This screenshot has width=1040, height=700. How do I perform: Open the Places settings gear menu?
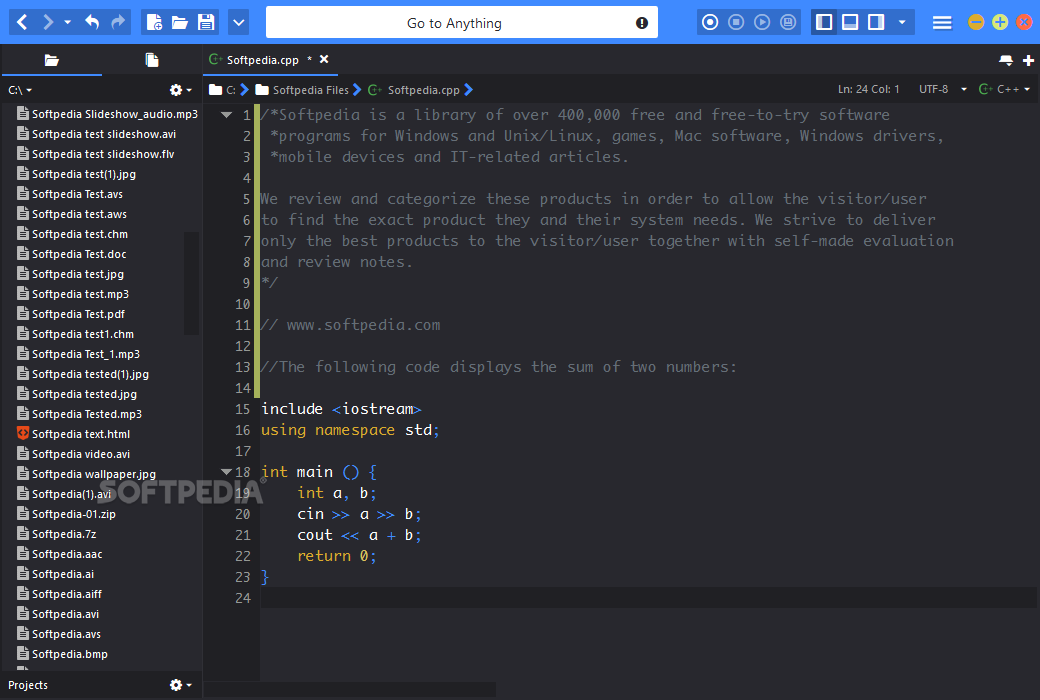[x=180, y=90]
